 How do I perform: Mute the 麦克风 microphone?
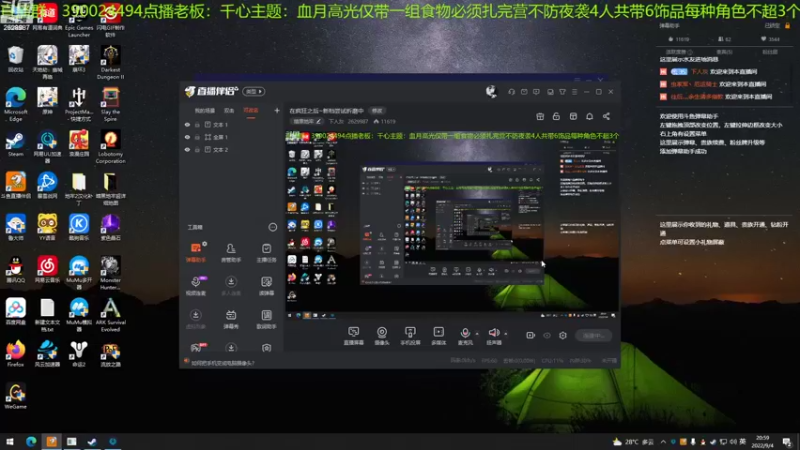tap(465, 335)
